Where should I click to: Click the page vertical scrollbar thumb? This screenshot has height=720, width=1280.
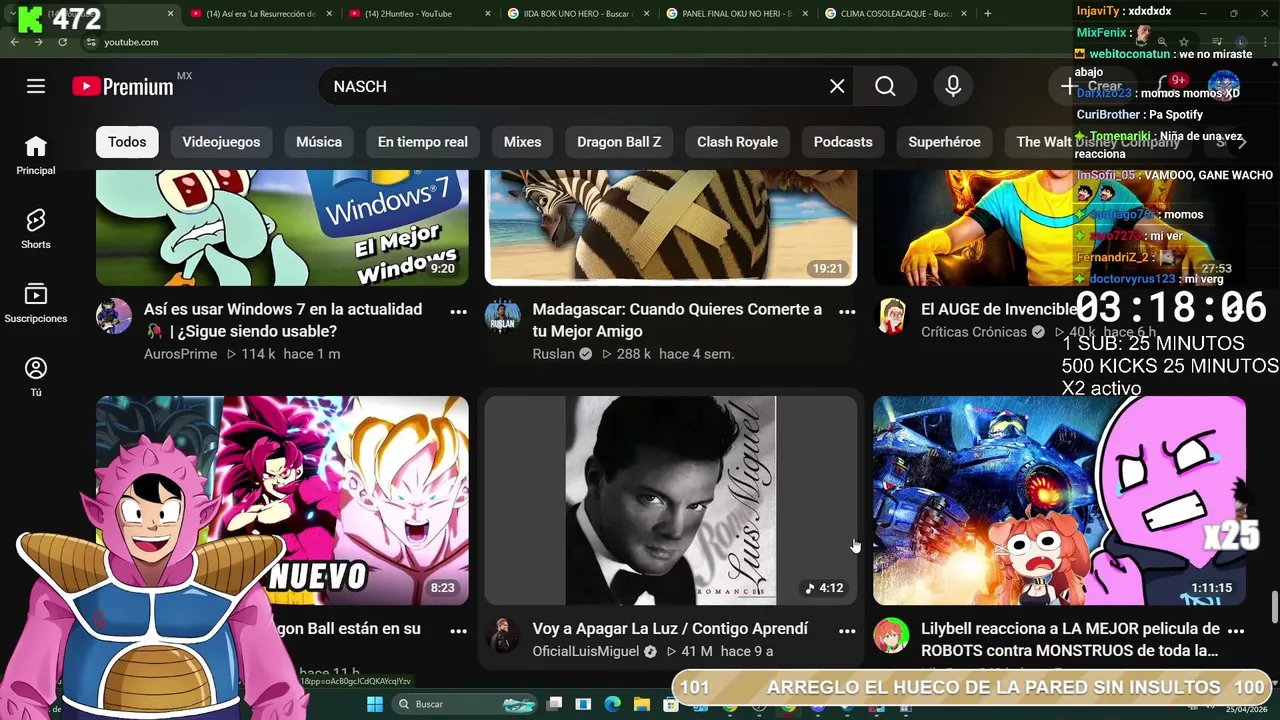(1274, 606)
